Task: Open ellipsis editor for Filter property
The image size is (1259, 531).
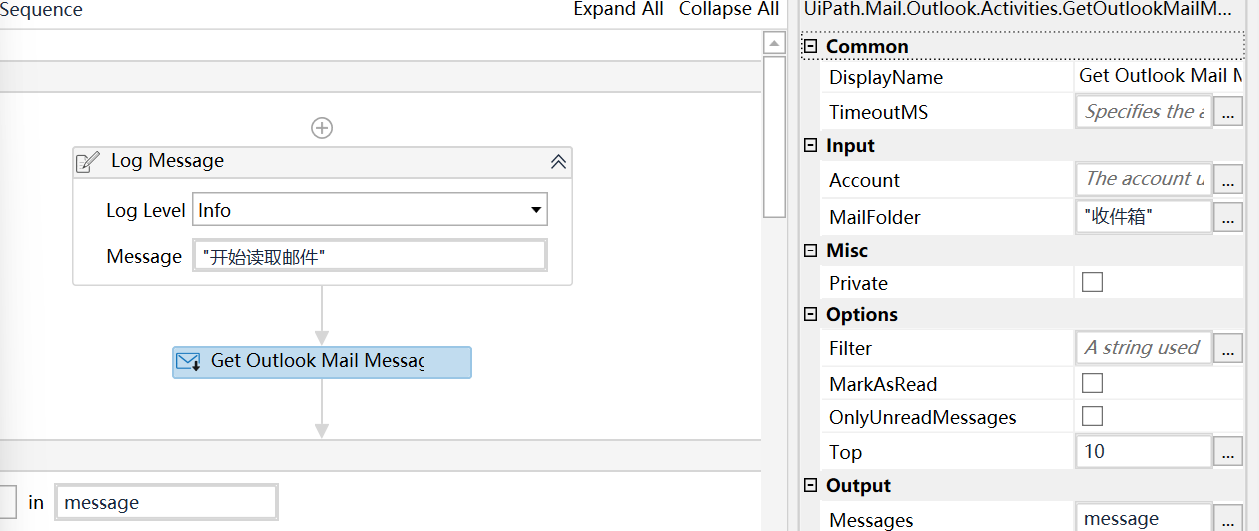Action: tap(1228, 349)
